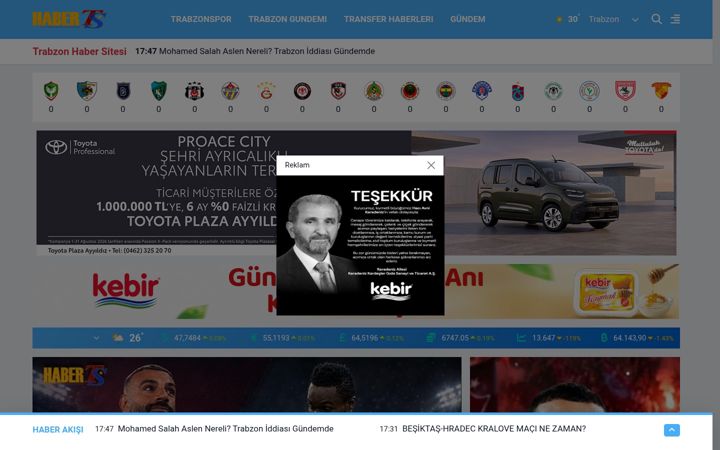Image resolution: width=720 pixels, height=450 pixels.
Task: Select the Beşiktaş team logo
Action: [x=195, y=91]
